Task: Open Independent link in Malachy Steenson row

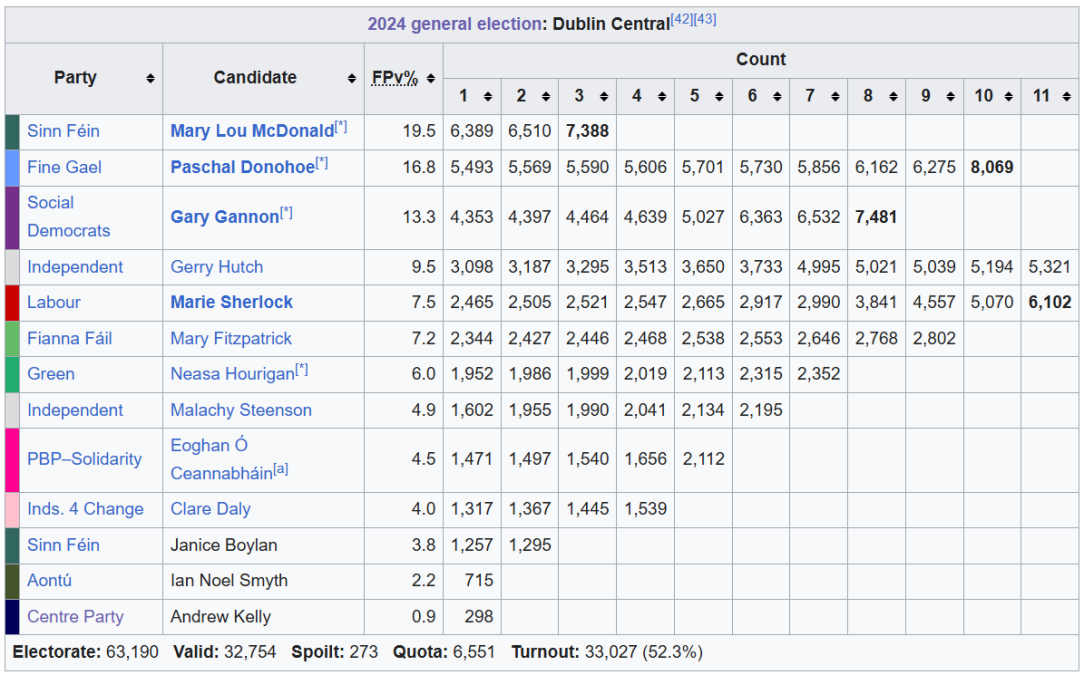Action: click(75, 410)
